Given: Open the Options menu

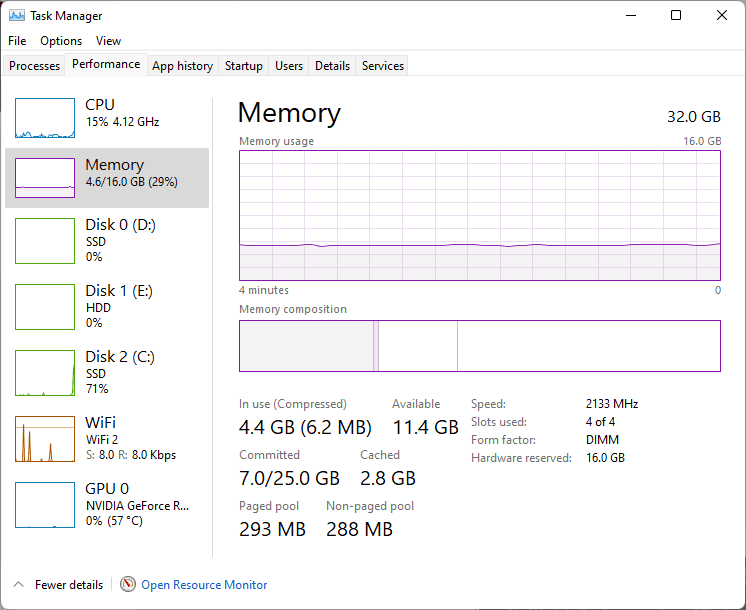Looking at the screenshot, I should pos(61,41).
